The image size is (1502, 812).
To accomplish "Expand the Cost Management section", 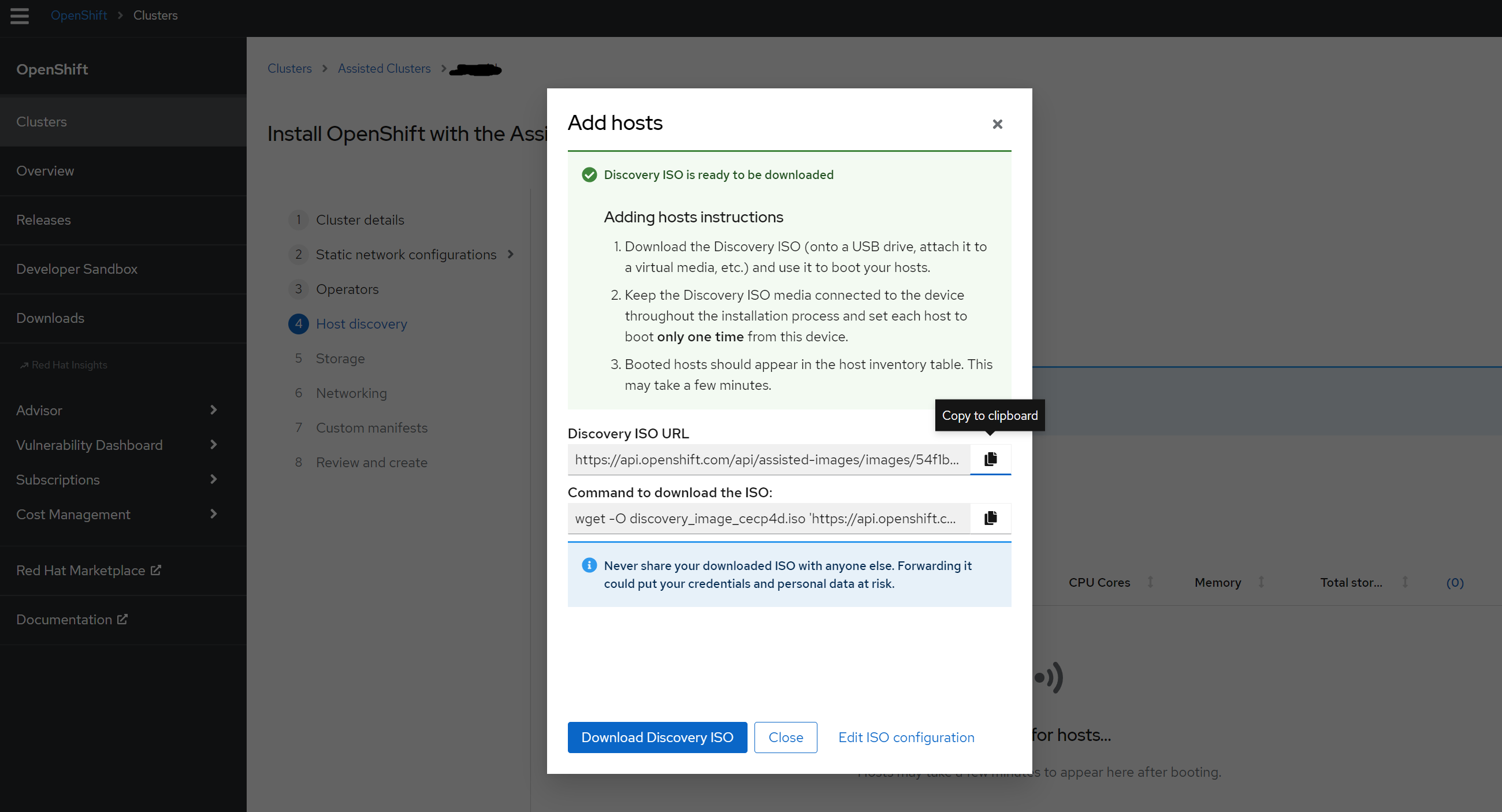I will click(213, 514).
